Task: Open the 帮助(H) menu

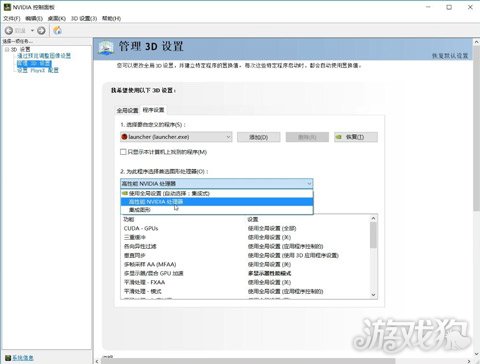Action: [x=111, y=18]
